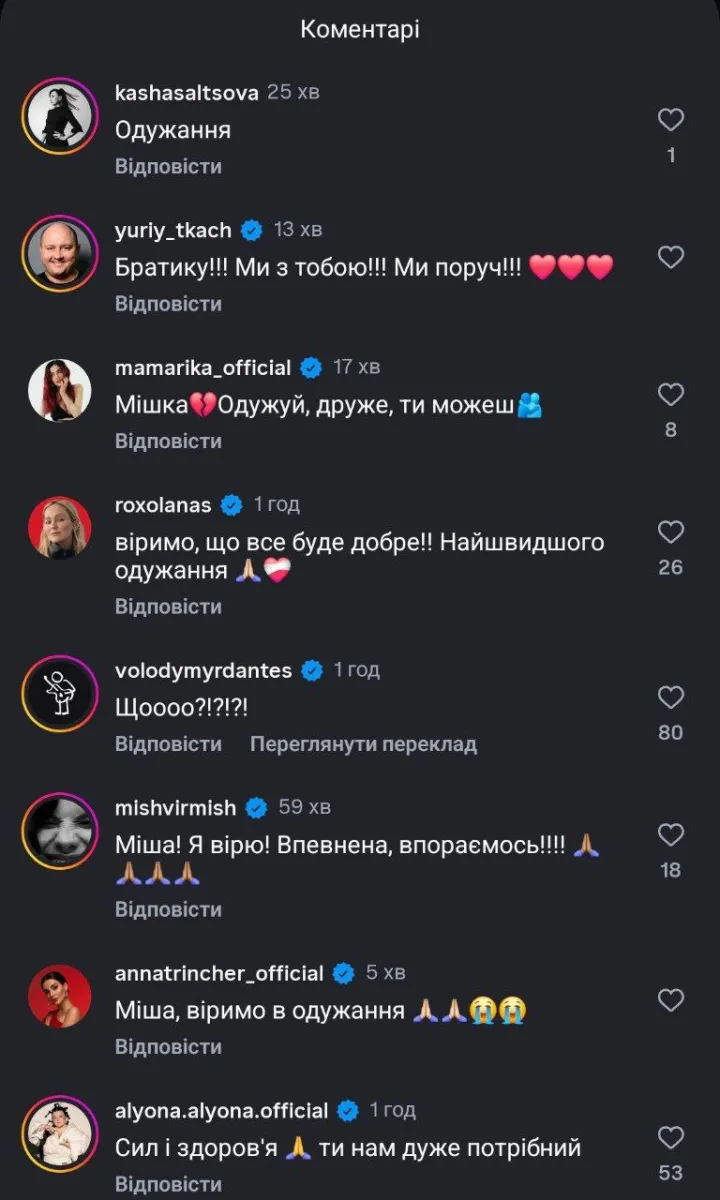Viewport: 720px width, 1200px height.
Task: Tap heart next to annatrincher_official's comment
Action: (671, 1000)
